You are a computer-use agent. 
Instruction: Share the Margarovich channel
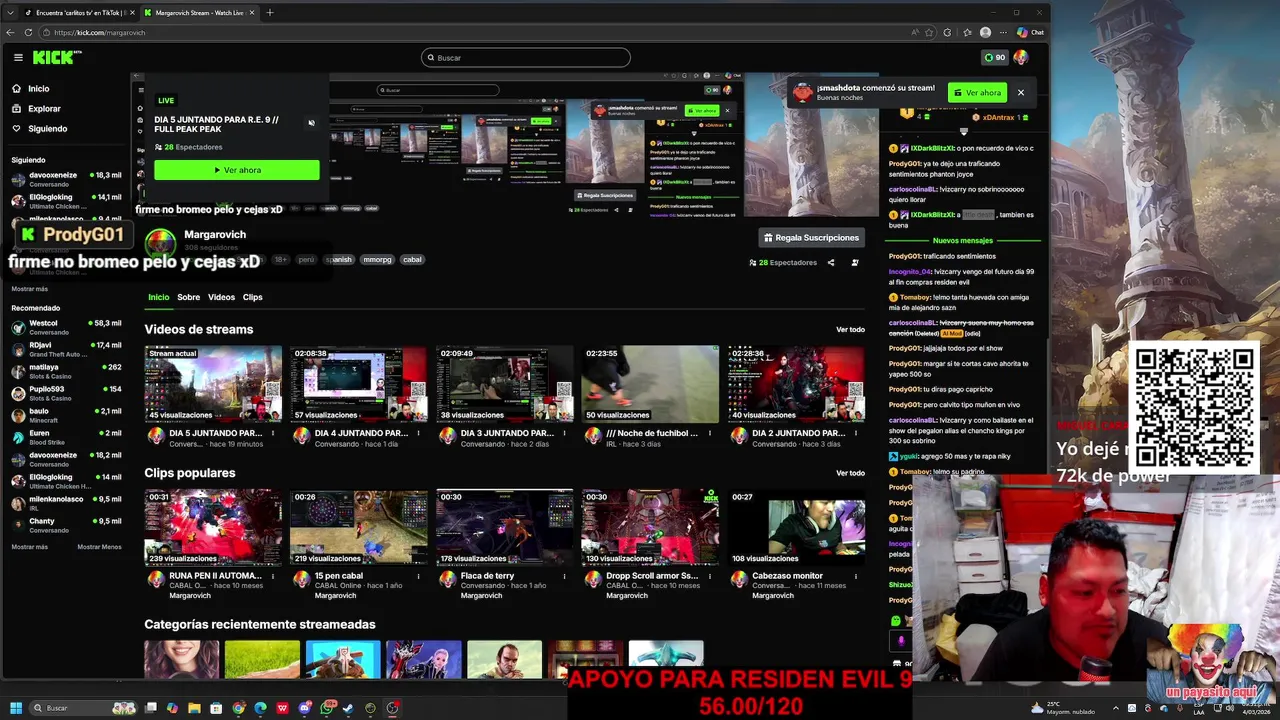coord(830,263)
